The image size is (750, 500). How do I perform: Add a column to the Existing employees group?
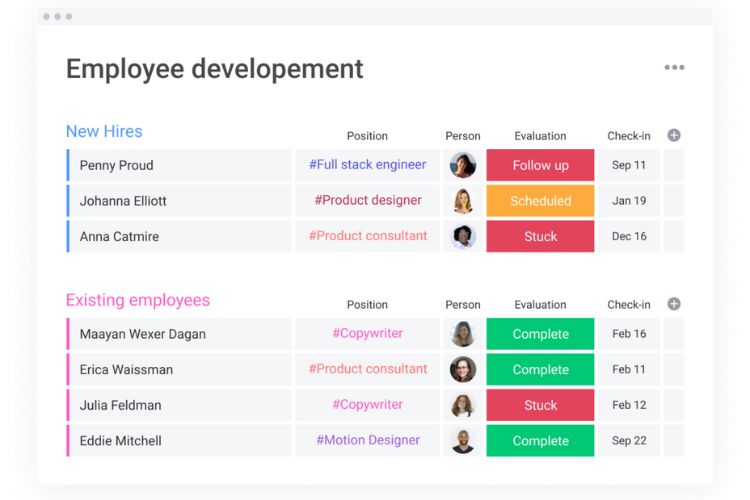pos(674,304)
